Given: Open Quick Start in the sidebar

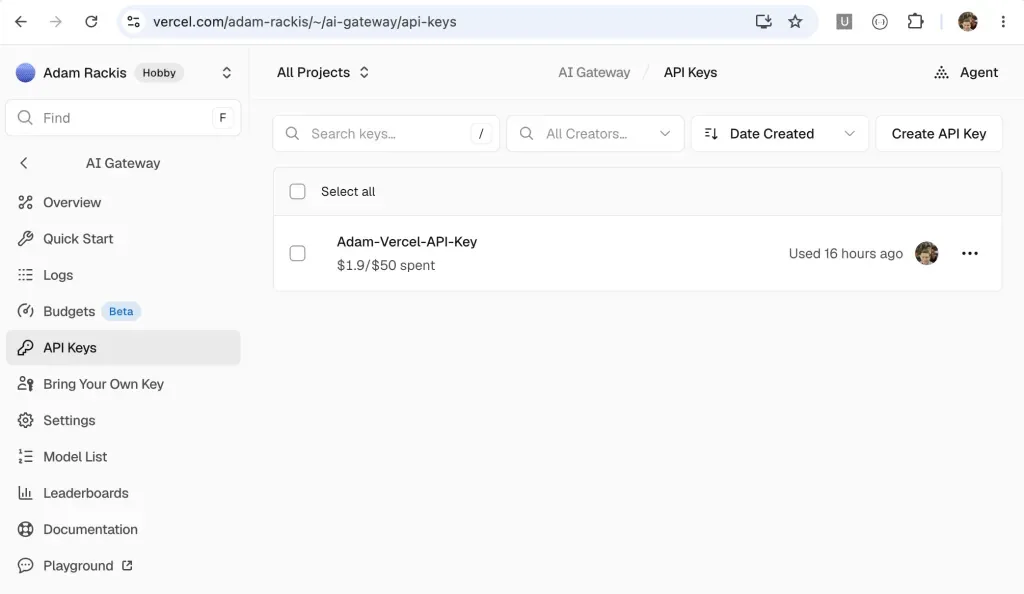Looking at the screenshot, I should coord(123,239).
